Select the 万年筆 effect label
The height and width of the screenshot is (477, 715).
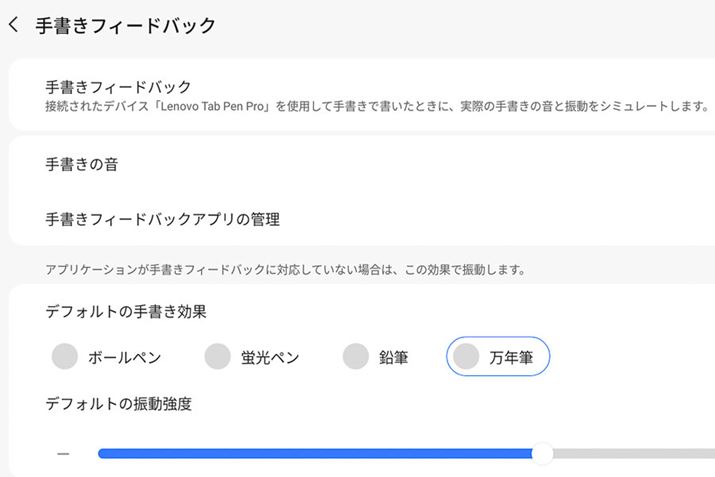coord(510,357)
